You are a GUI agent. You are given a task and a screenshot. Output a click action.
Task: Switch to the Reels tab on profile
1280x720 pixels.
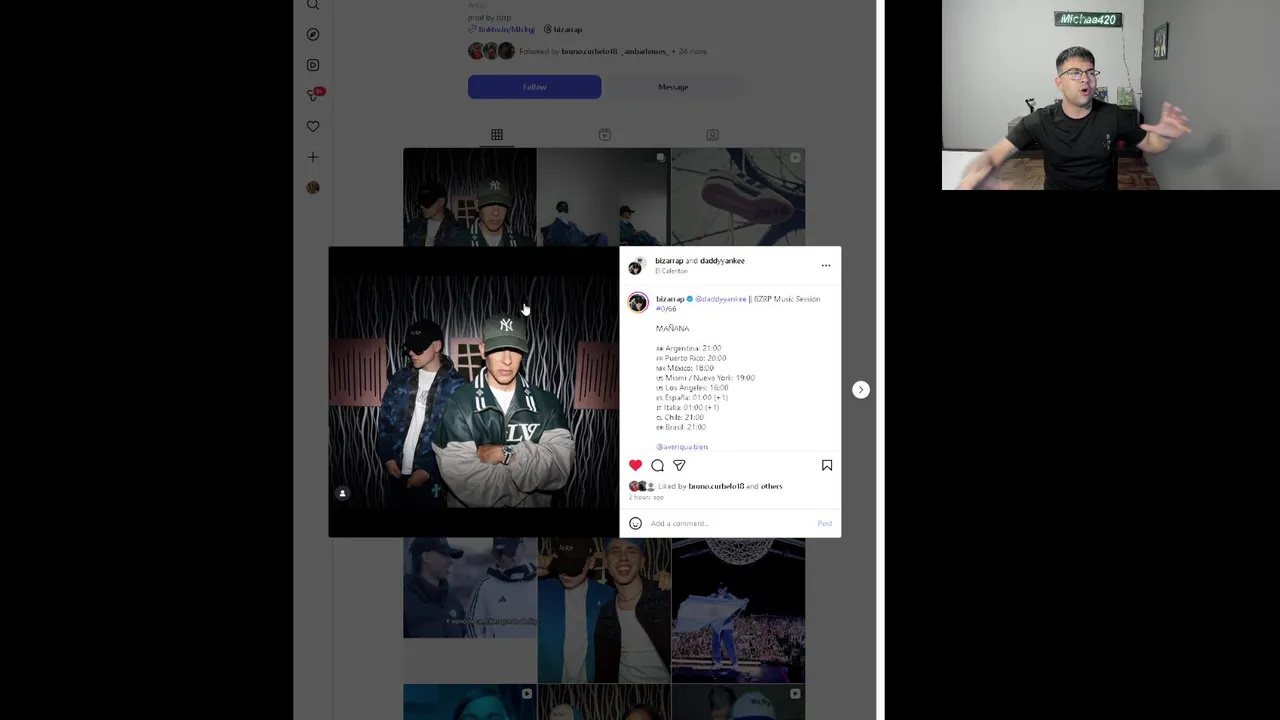tap(604, 134)
